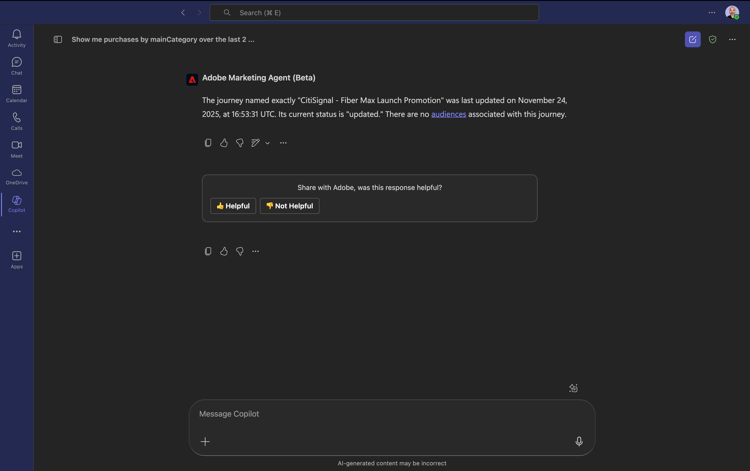This screenshot has height=471, width=750.
Task: Open chat header more options ellipsis
Action: 732,39
